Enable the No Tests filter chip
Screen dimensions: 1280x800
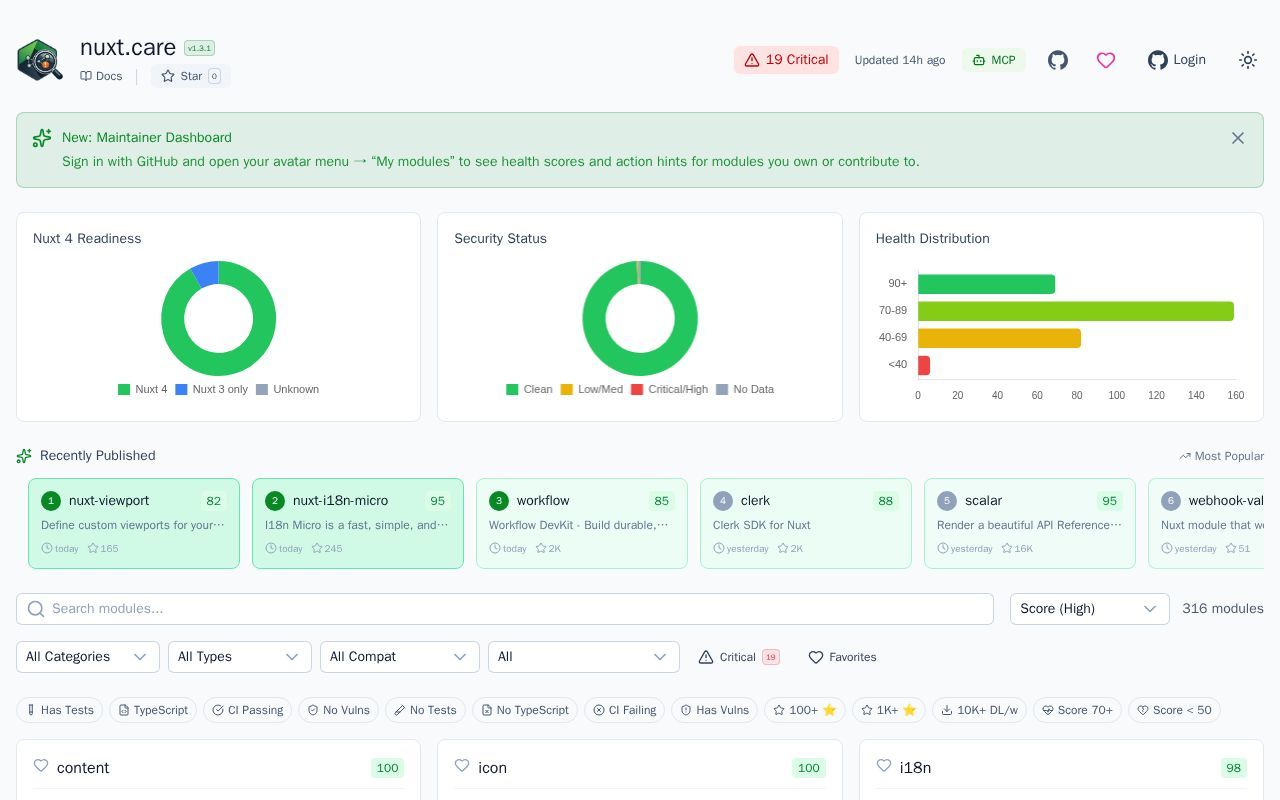425,710
